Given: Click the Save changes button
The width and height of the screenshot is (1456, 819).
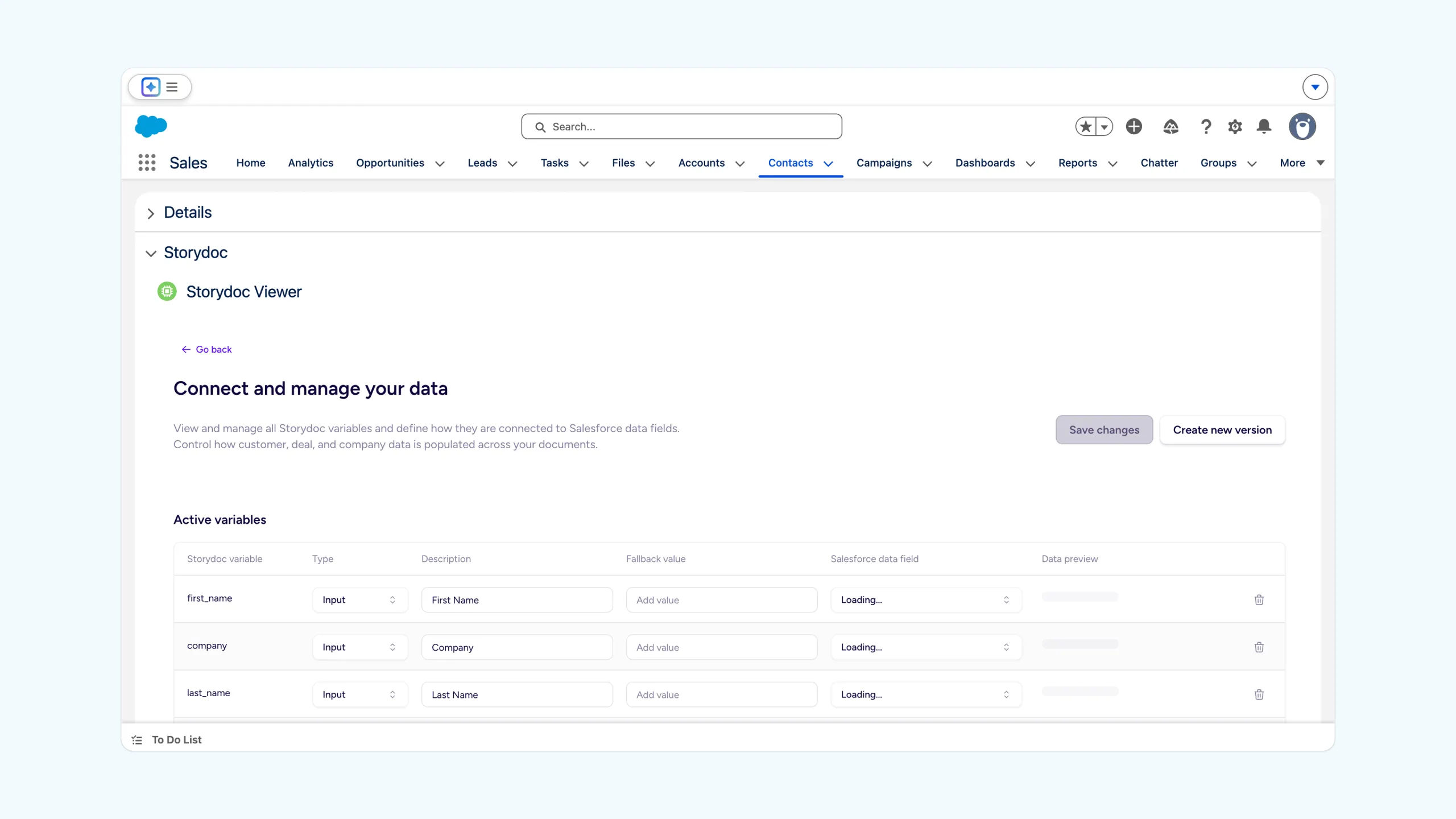Looking at the screenshot, I should coord(1104,430).
